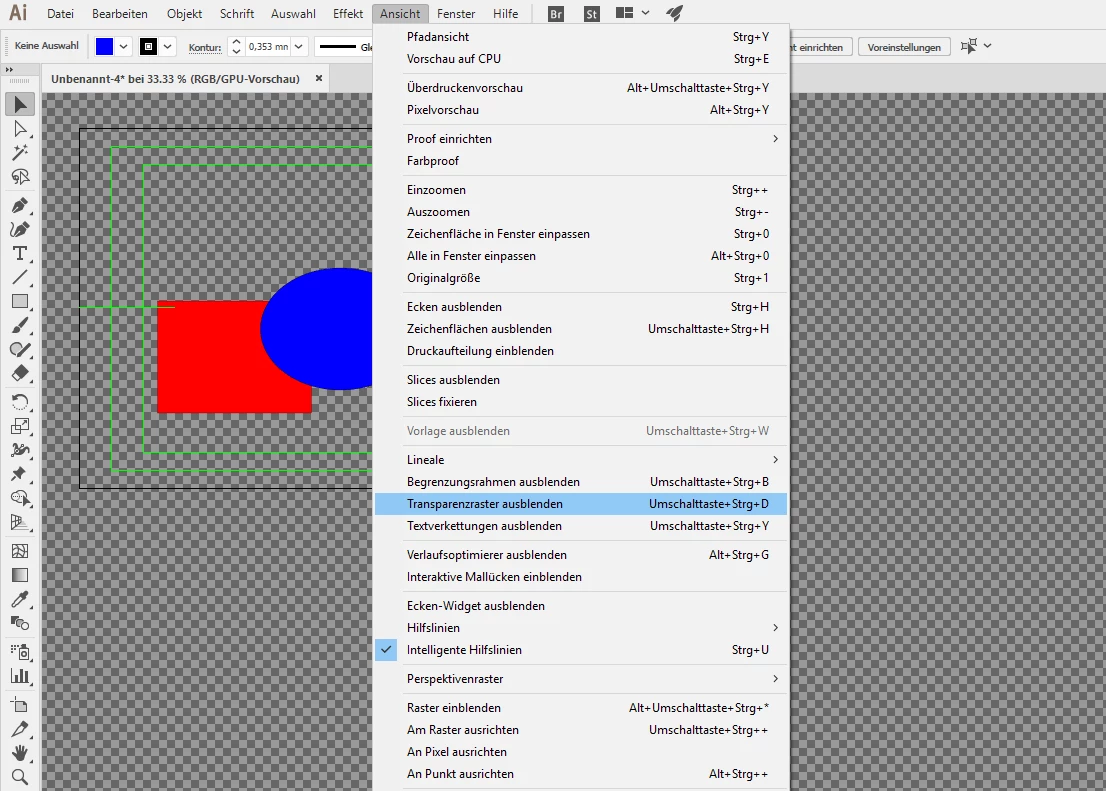1106x791 pixels.
Task: Toggle Intelligente Hilfslinien checkmark entry
Action: pyautogui.click(x=581, y=650)
